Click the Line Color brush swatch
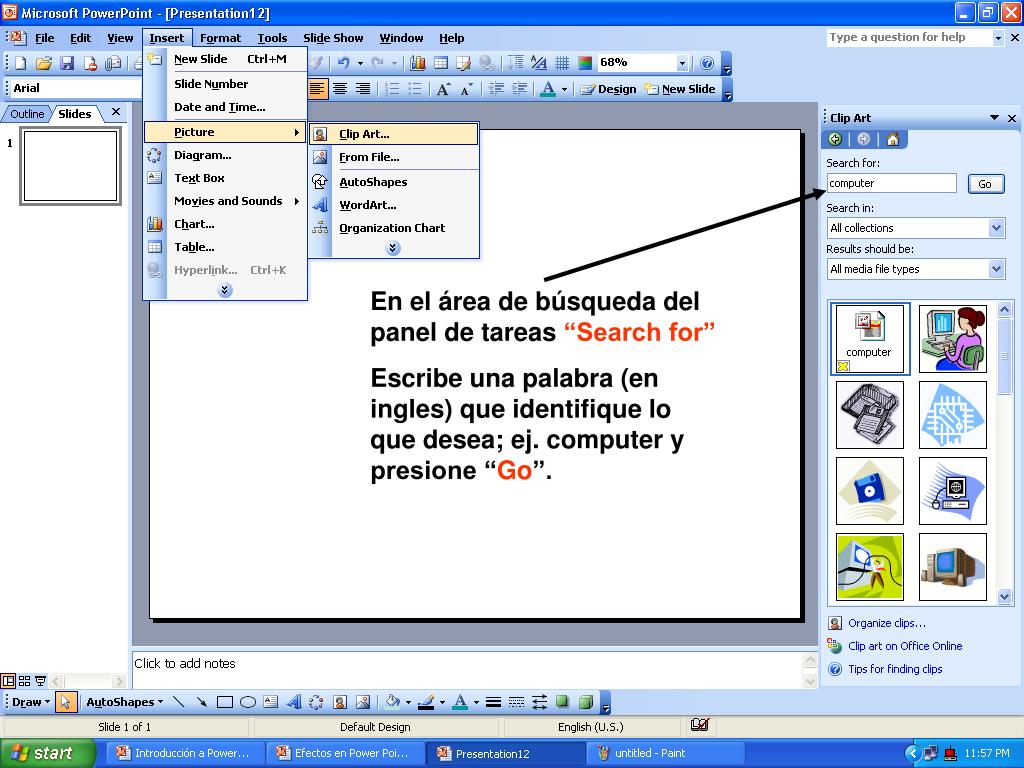This screenshot has height=768, width=1024. tap(426, 702)
